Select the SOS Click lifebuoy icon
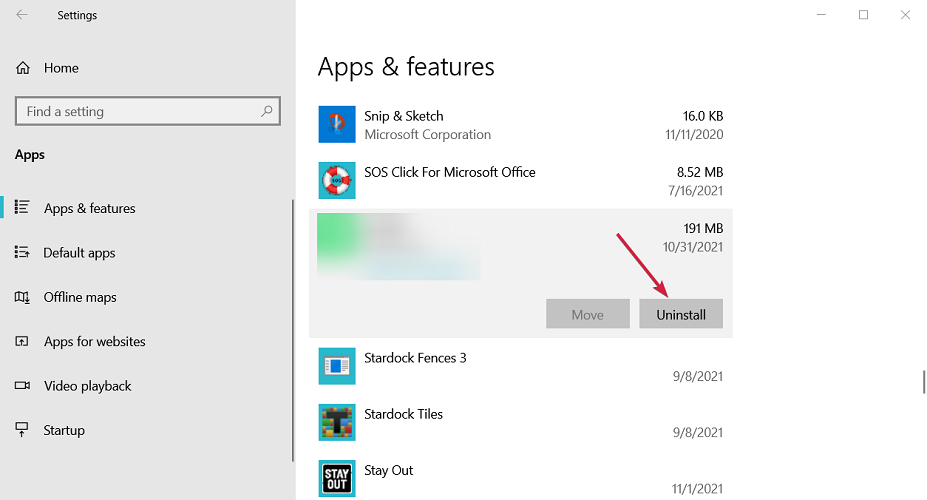The image size is (927, 500). coord(337,180)
